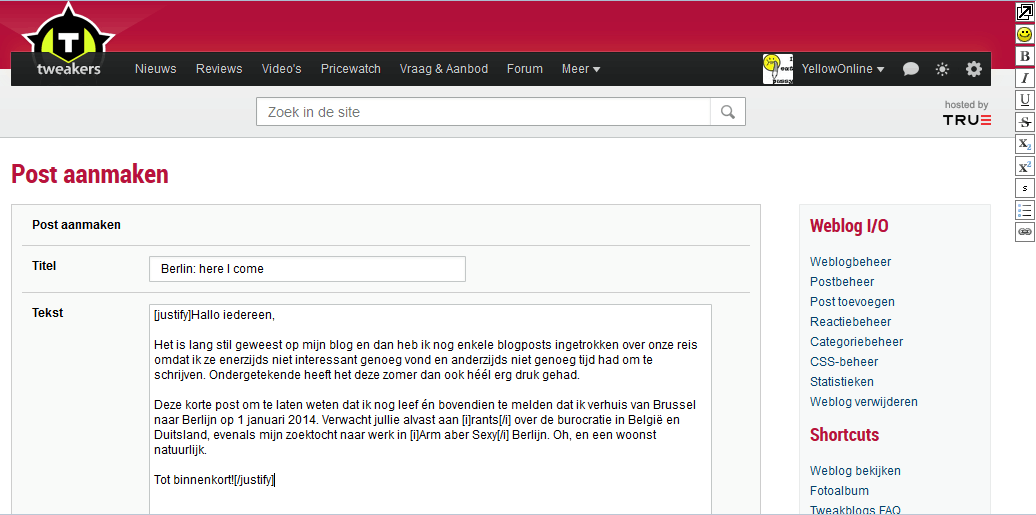1036x515 pixels.
Task: Open settings gear icon
Action: click(x=974, y=69)
